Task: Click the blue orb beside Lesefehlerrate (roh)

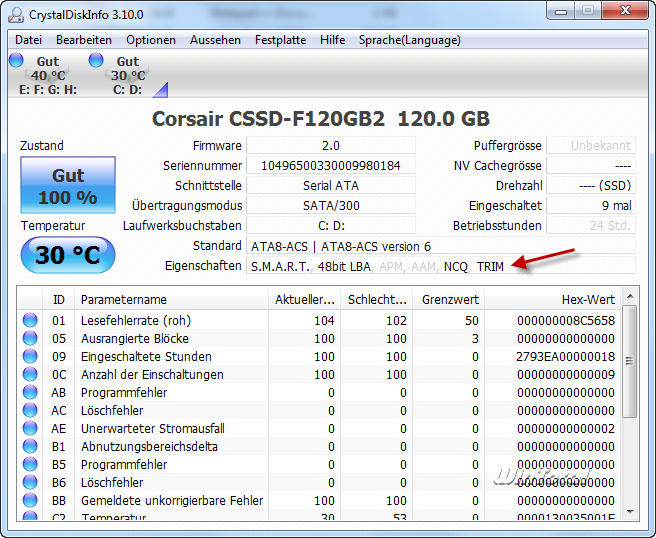Action: pos(30,321)
